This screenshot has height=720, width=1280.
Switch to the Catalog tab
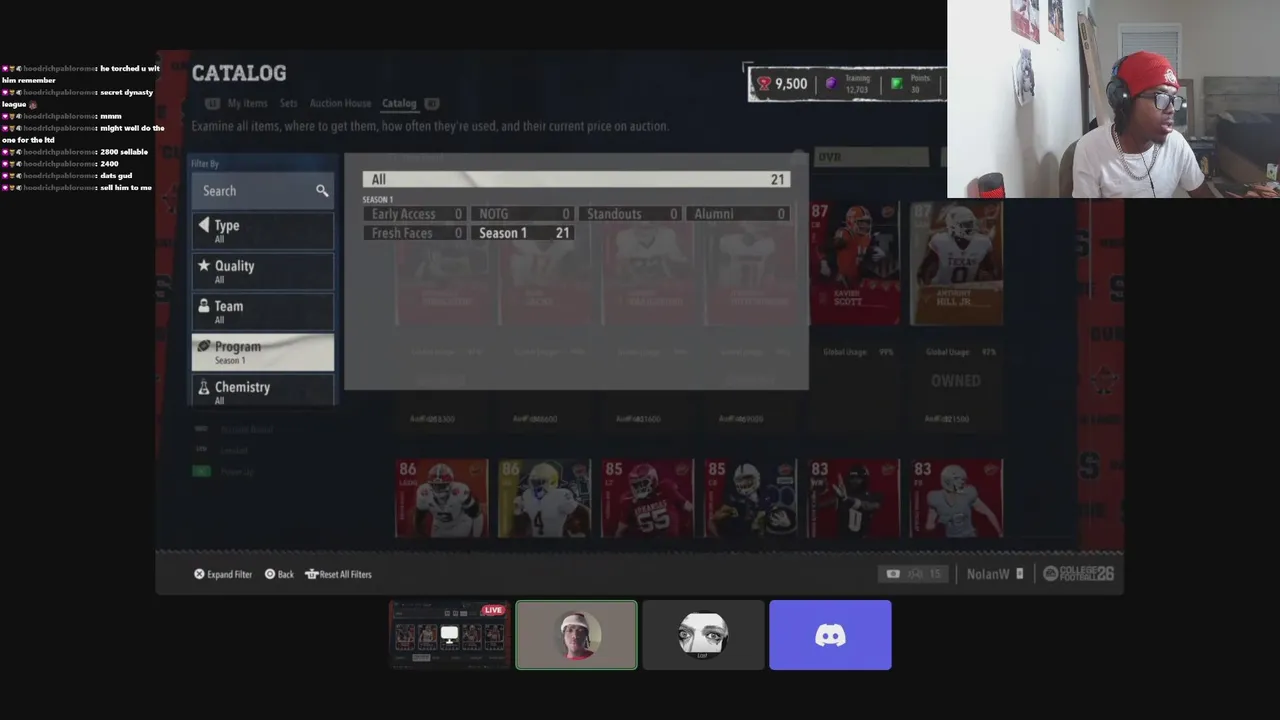[x=399, y=103]
